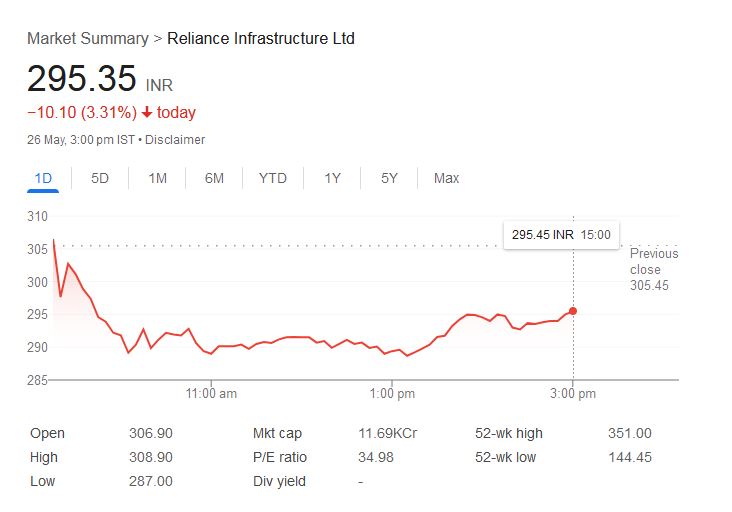View the 5Y price chart
The height and width of the screenshot is (512, 732).
point(389,178)
